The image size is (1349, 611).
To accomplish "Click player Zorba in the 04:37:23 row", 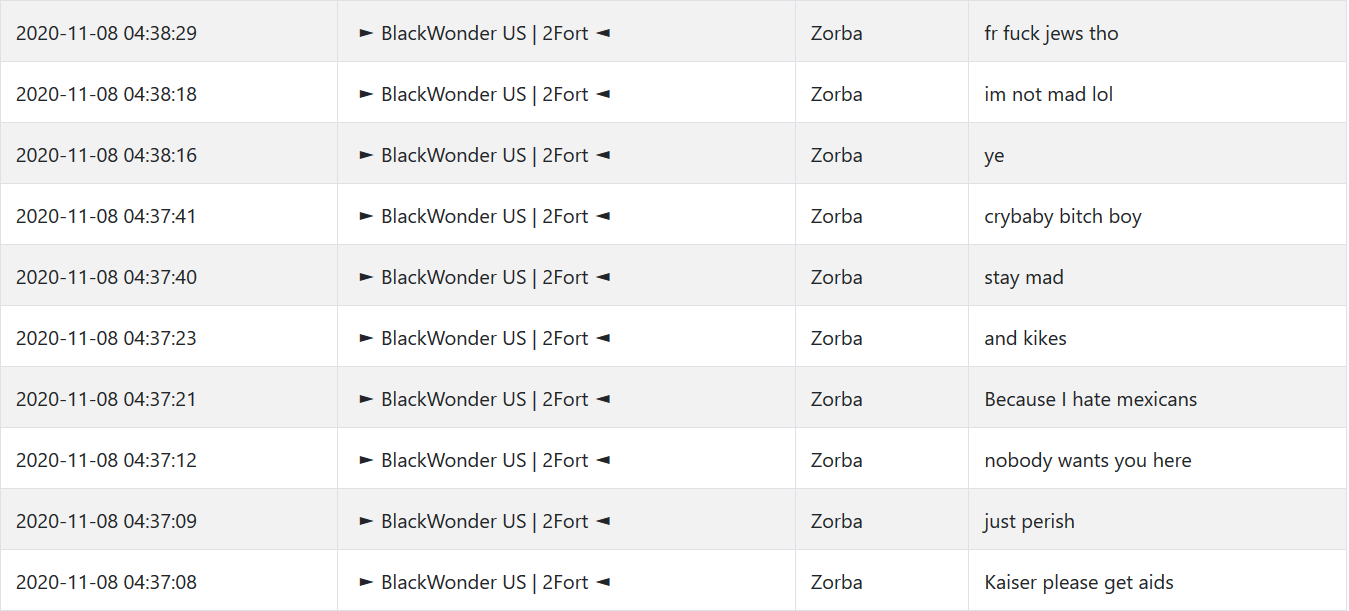I will click(837, 338).
